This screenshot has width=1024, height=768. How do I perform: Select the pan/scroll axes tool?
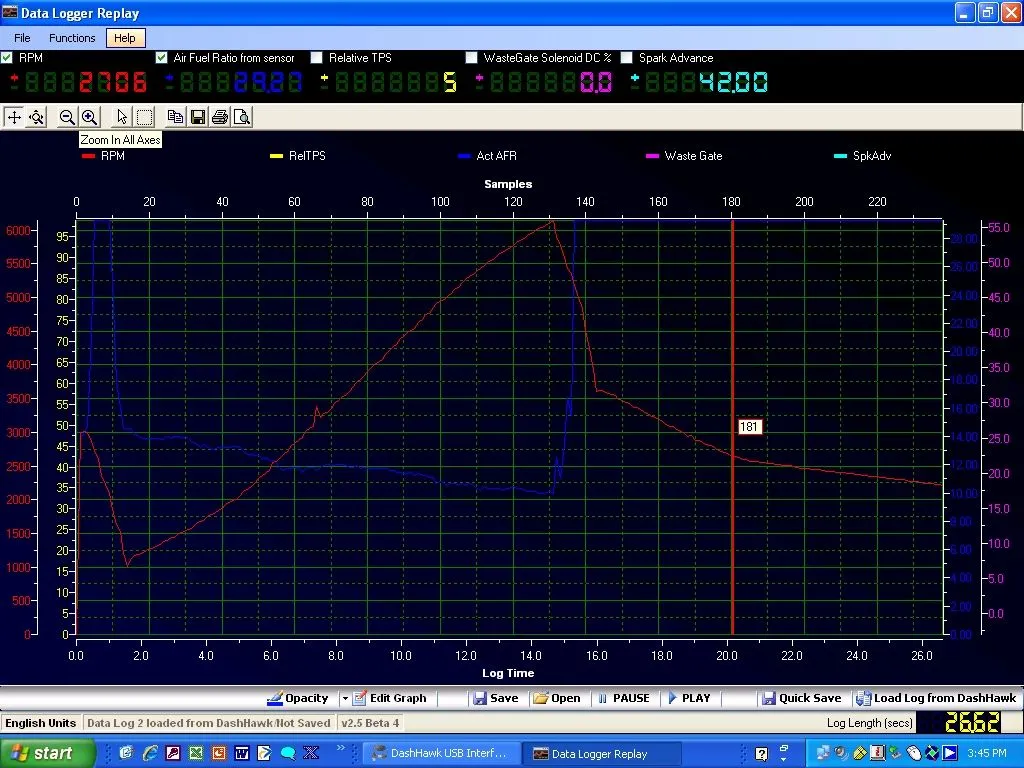coord(14,117)
